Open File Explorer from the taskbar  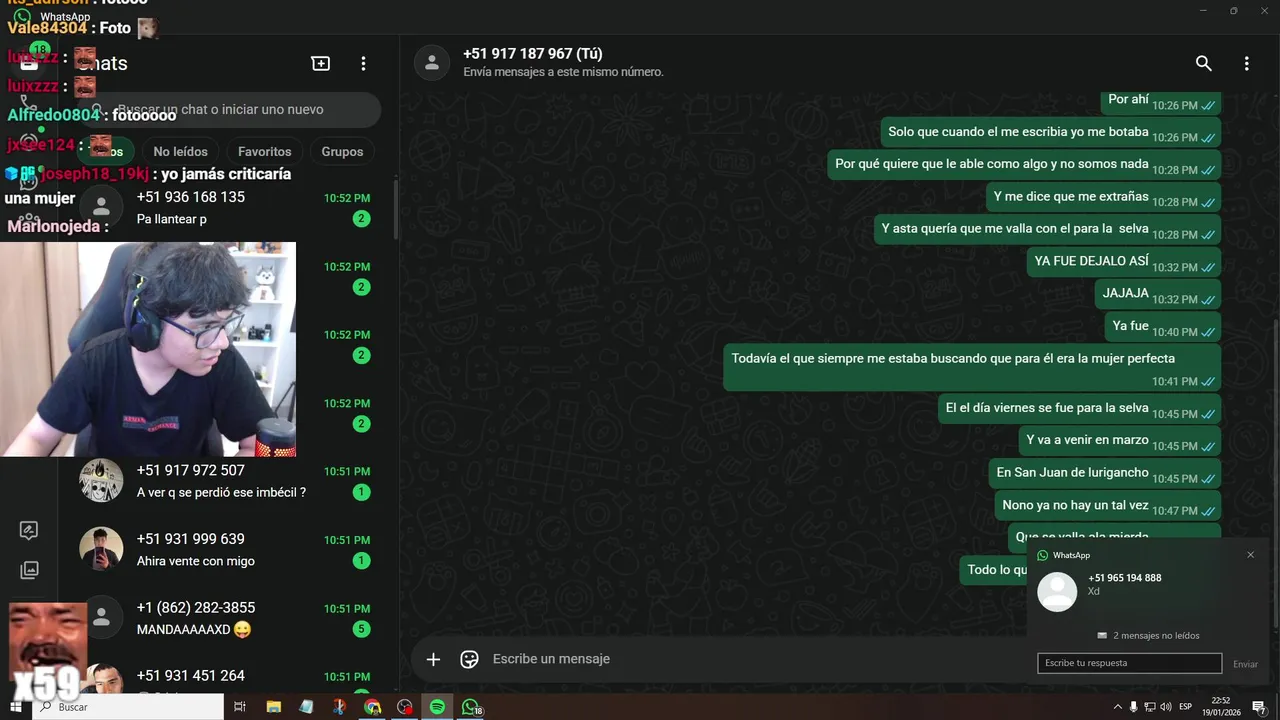[x=273, y=707]
